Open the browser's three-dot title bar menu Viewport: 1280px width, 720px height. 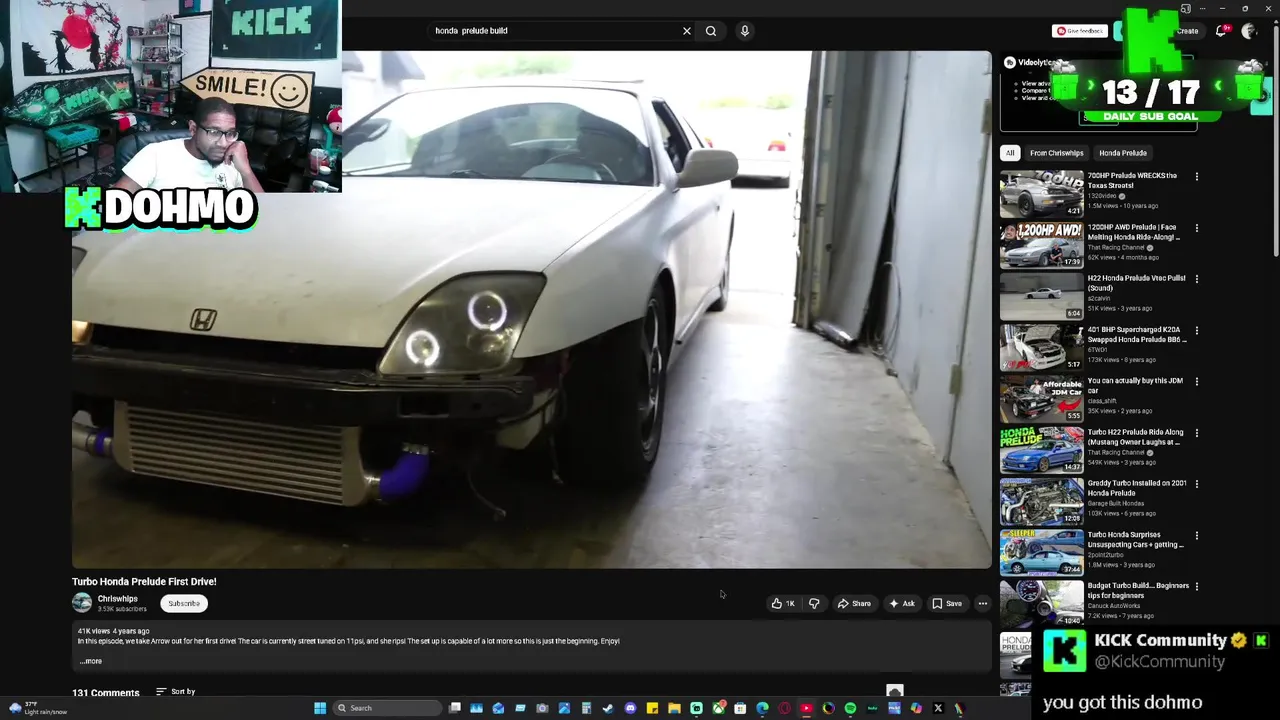tap(1201, 8)
